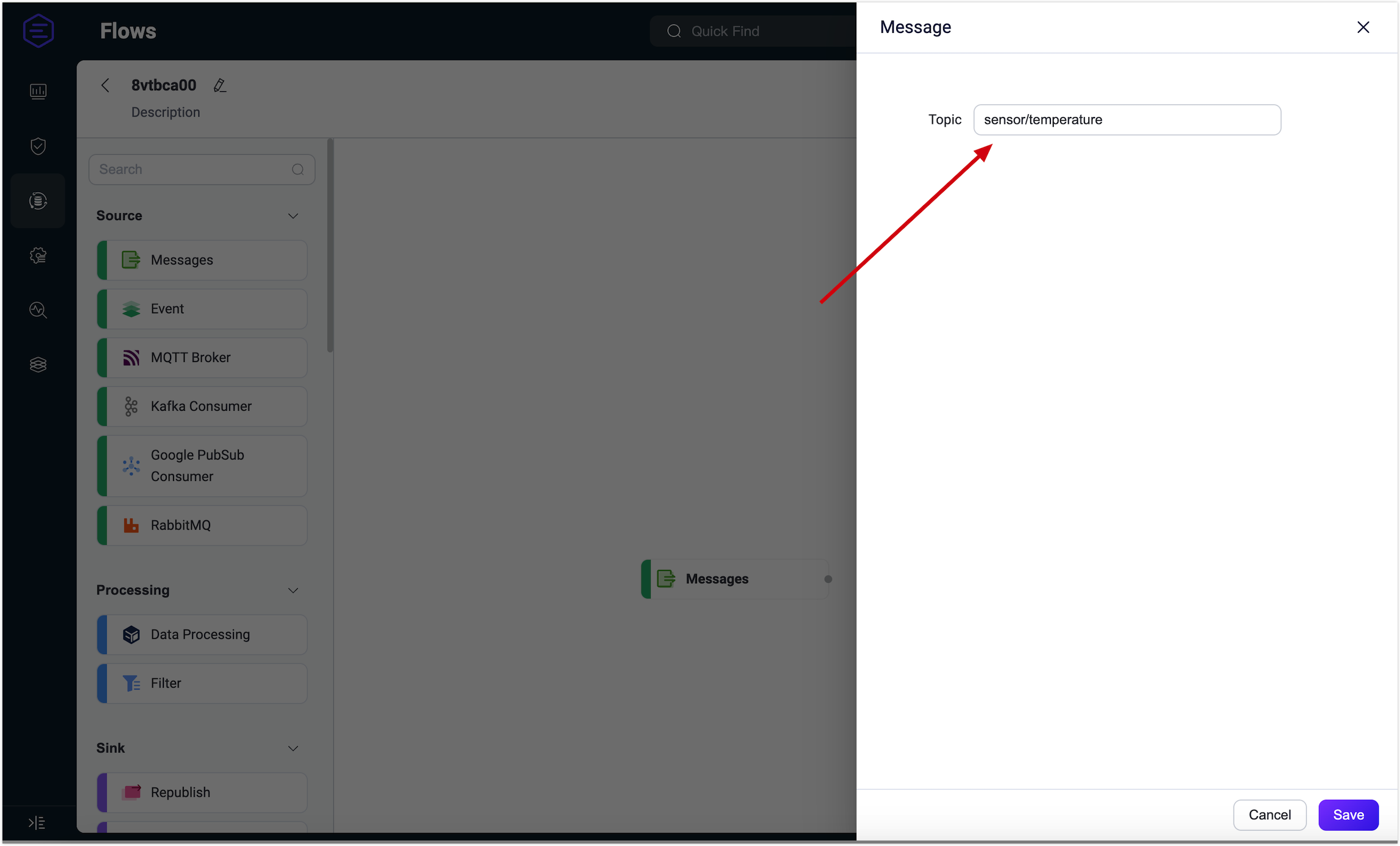Click the Republish sink icon
Viewport: 1400px width, 846px height.
(x=130, y=791)
